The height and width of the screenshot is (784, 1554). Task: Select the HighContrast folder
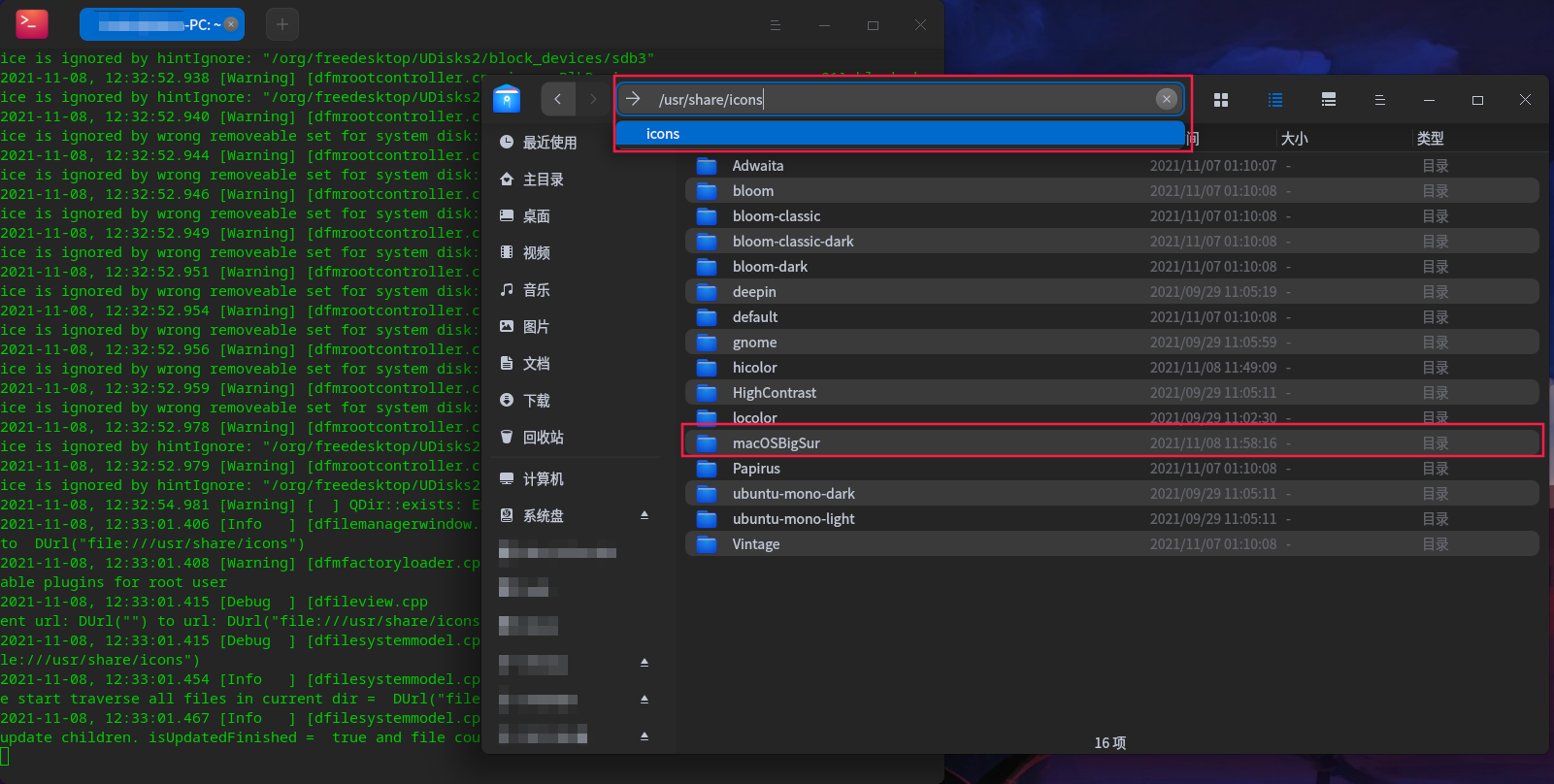click(x=1112, y=393)
